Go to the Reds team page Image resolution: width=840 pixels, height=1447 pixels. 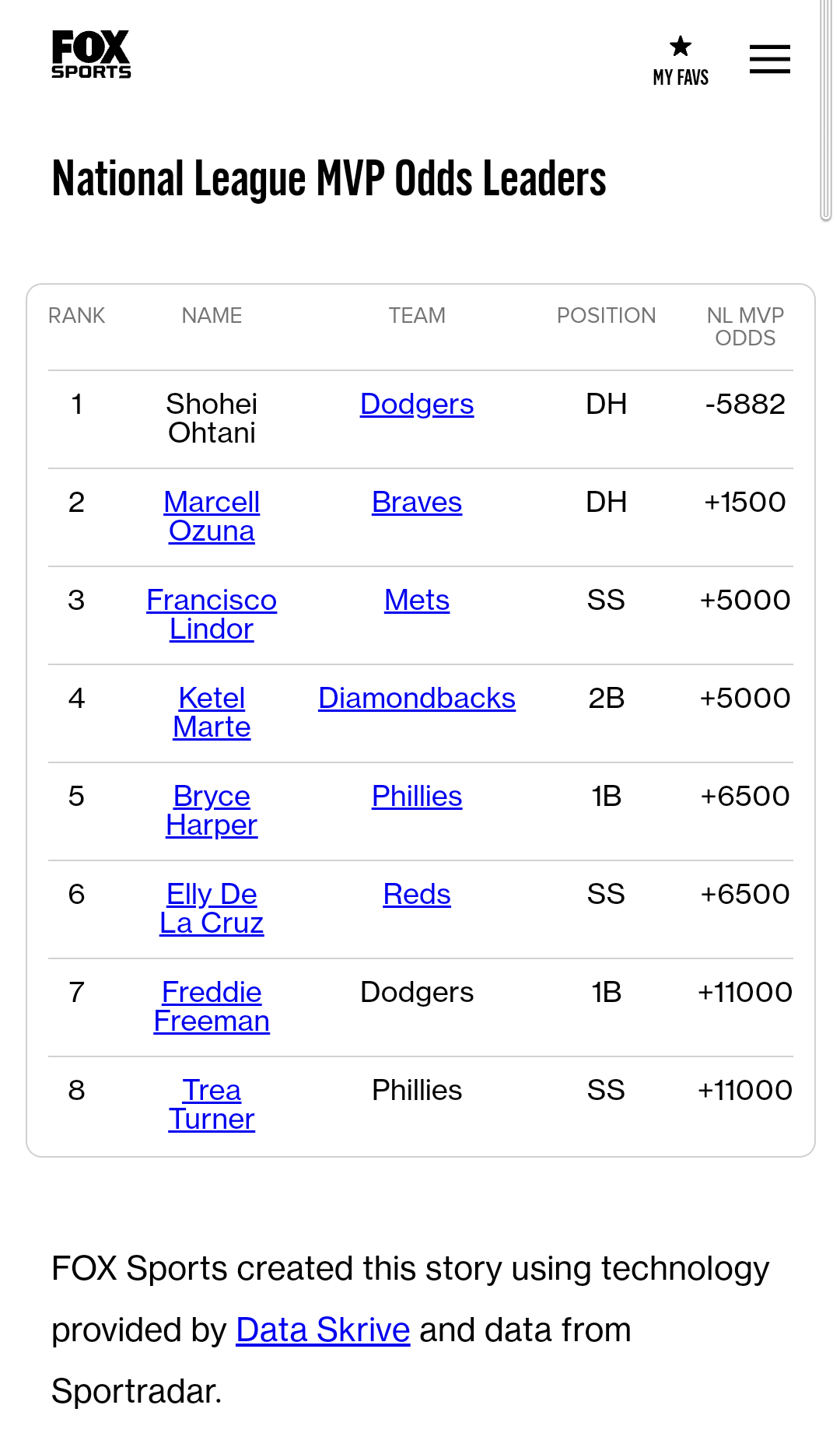416,895
